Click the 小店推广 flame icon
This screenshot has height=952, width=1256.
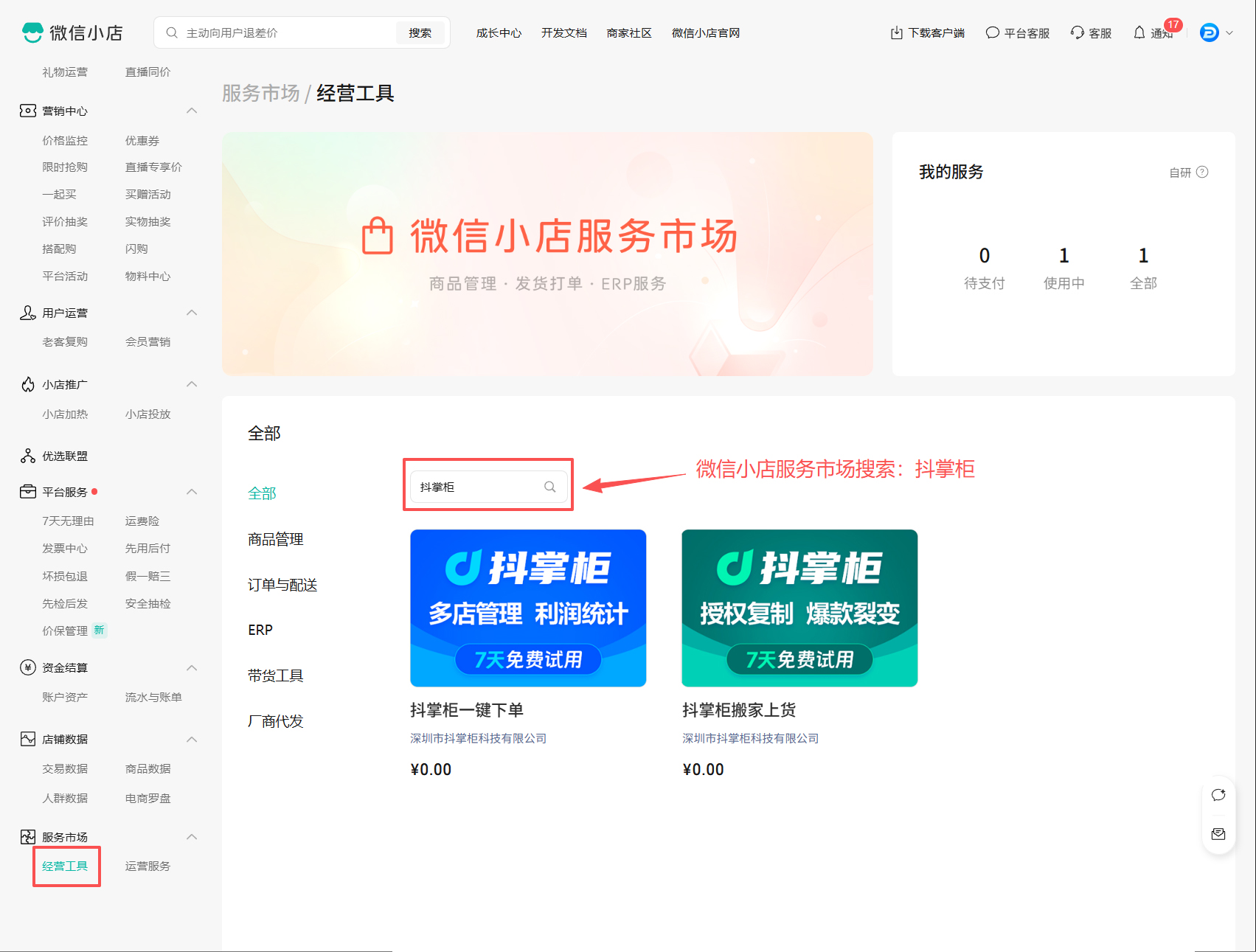tap(28, 384)
